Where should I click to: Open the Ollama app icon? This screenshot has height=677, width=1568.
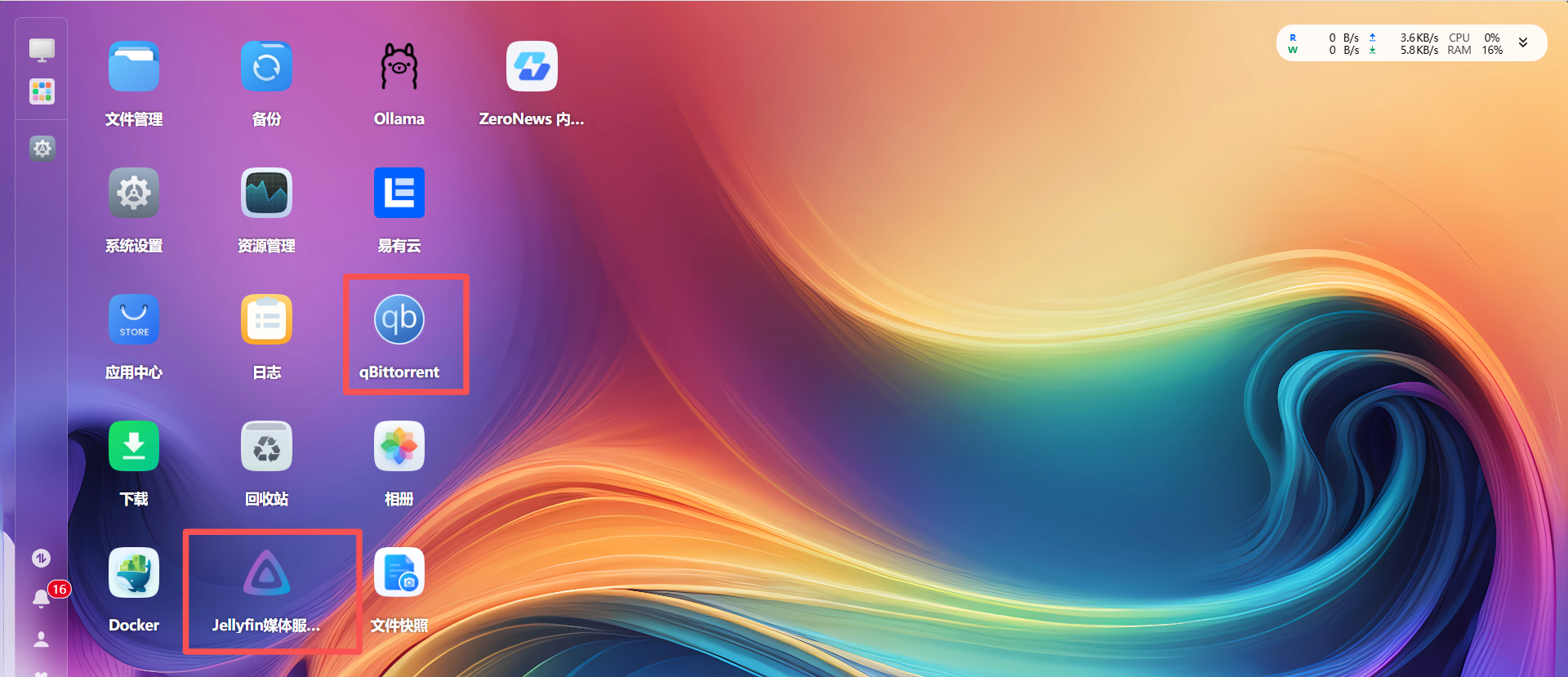(x=399, y=67)
